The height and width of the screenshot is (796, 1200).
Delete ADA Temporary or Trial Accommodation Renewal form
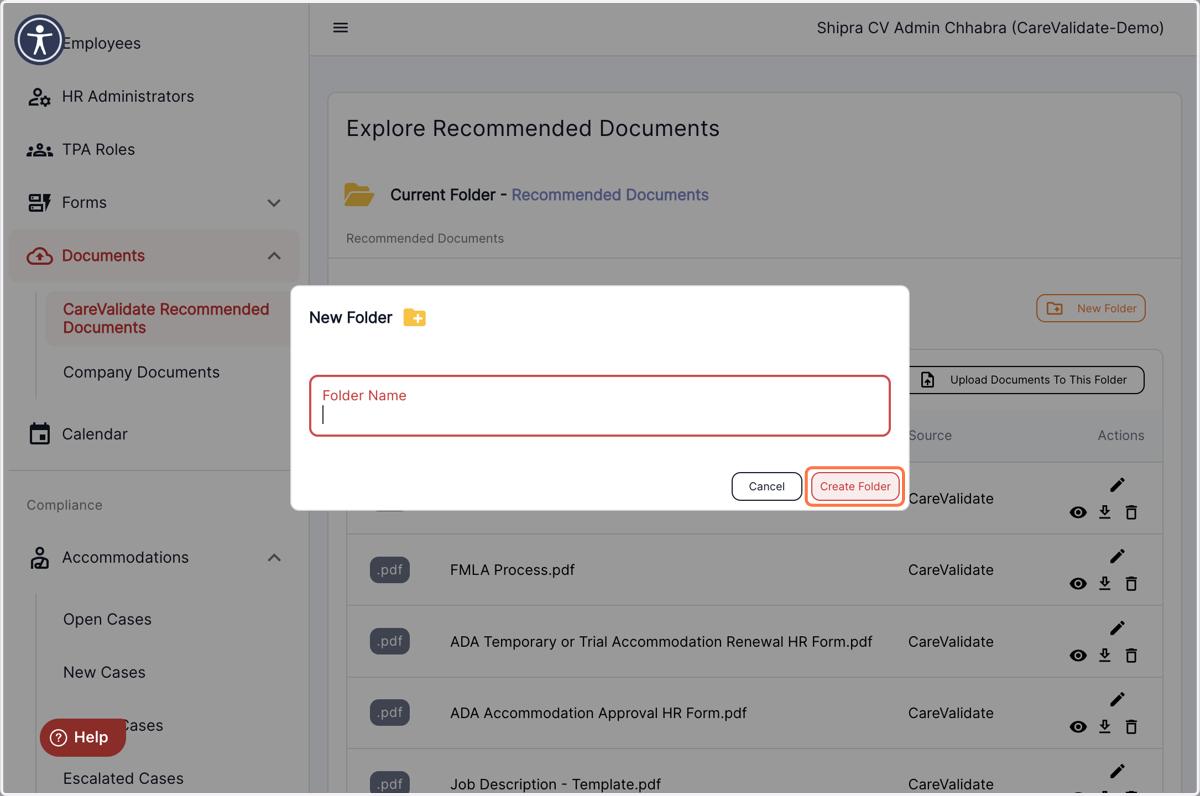coord(1131,655)
